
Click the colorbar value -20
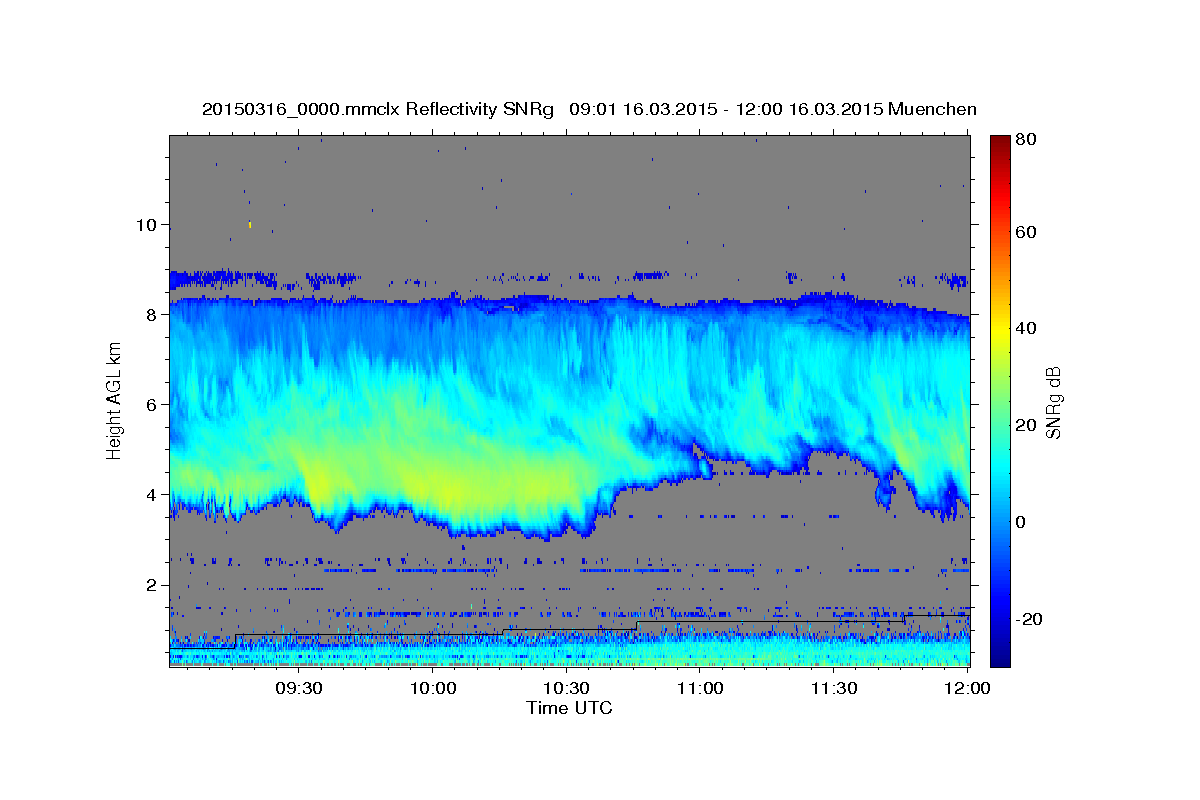(1028, 619)
